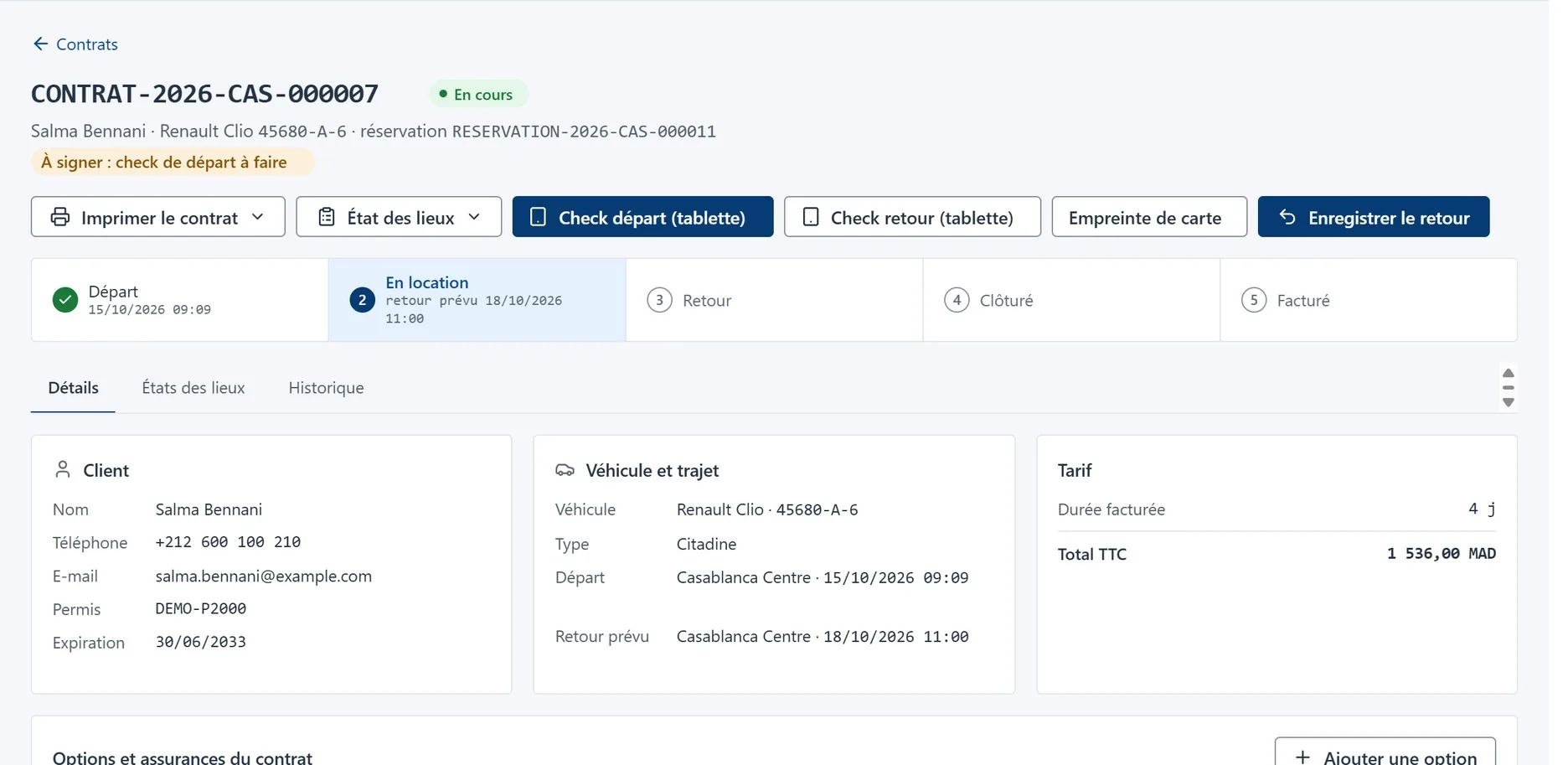The width and height of the screenshot is (1568, 765).
Task: Click the car icon in Véhicule et trajet
Action: pyautogui.click(x=565, y=470)
